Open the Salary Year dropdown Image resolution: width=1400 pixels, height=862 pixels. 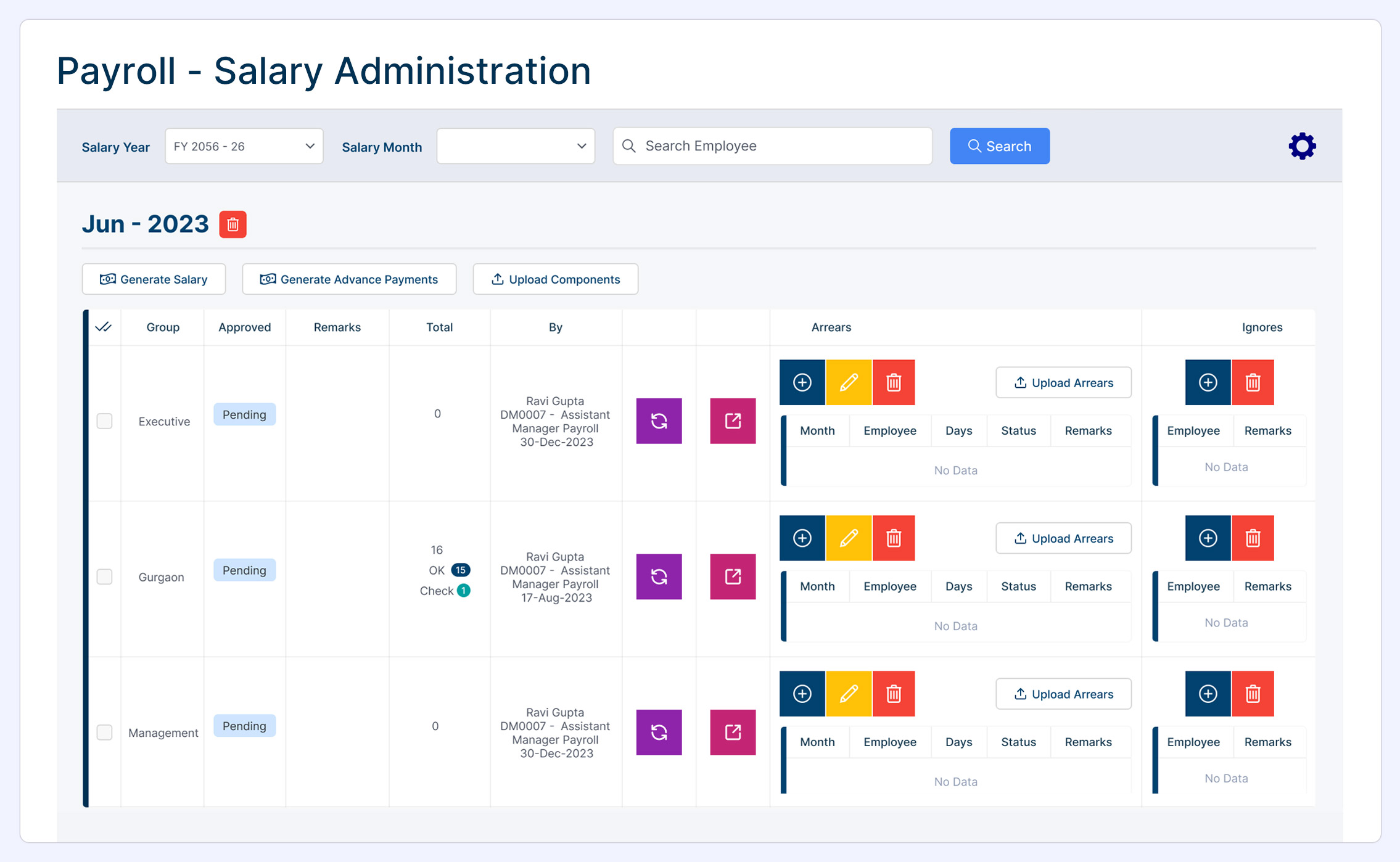click(244, 146)
